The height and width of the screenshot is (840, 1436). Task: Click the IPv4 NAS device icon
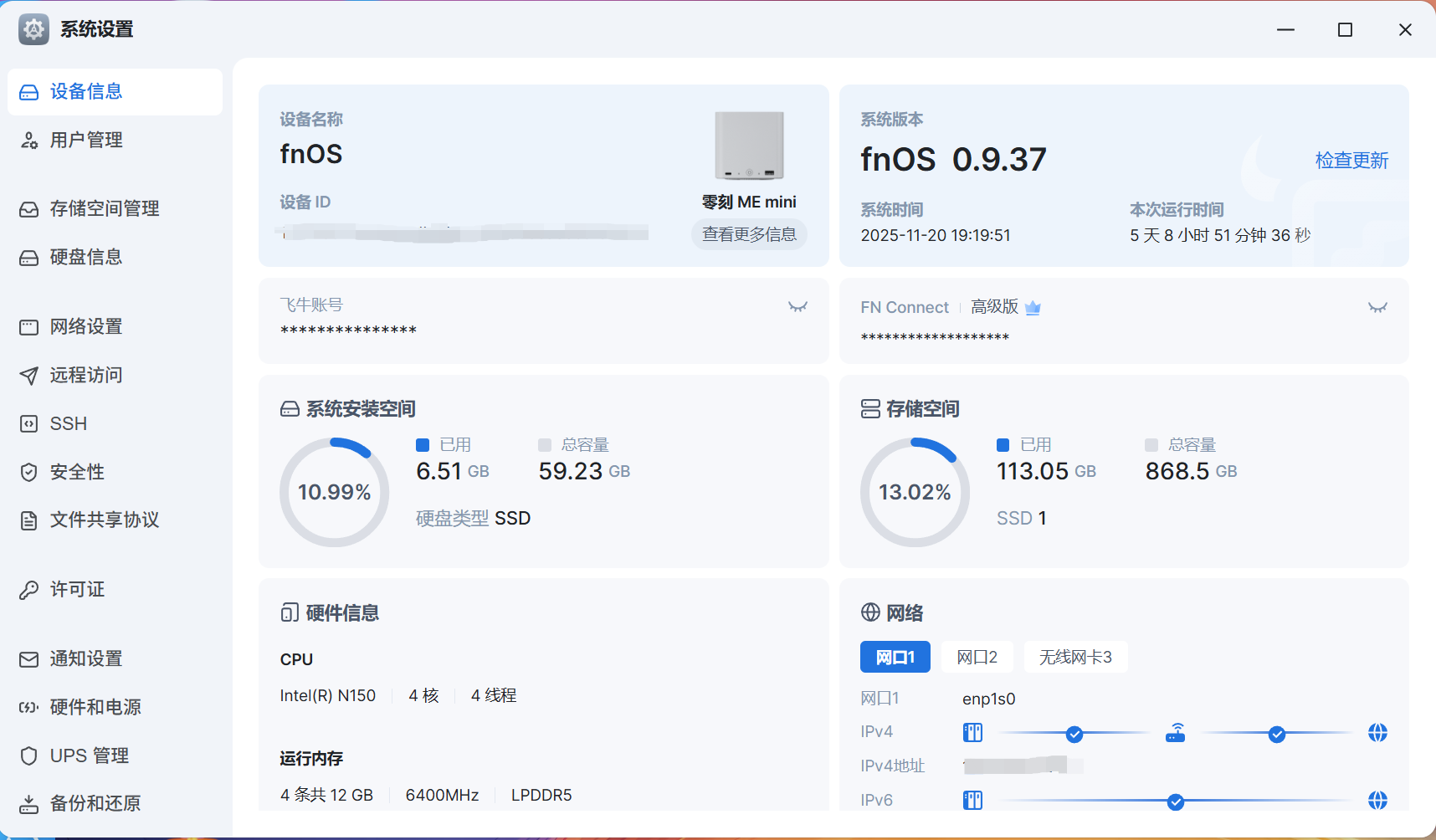972,733
